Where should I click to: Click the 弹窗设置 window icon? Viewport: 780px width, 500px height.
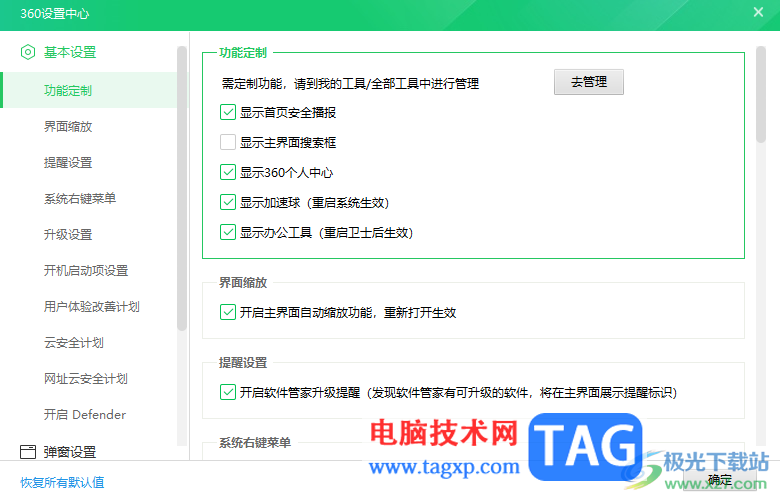[28, 452]
